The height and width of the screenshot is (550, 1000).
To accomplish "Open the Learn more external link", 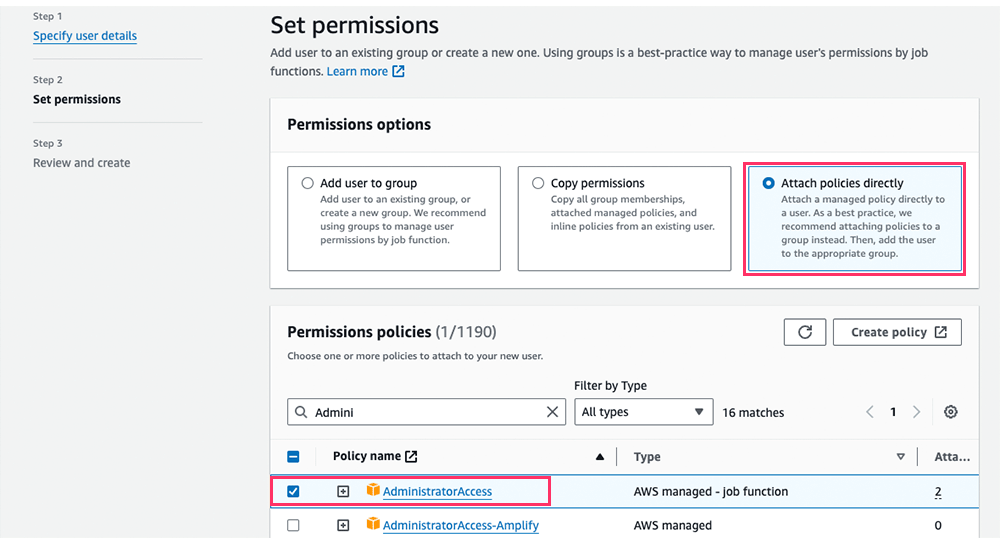I will pos(365,71).
